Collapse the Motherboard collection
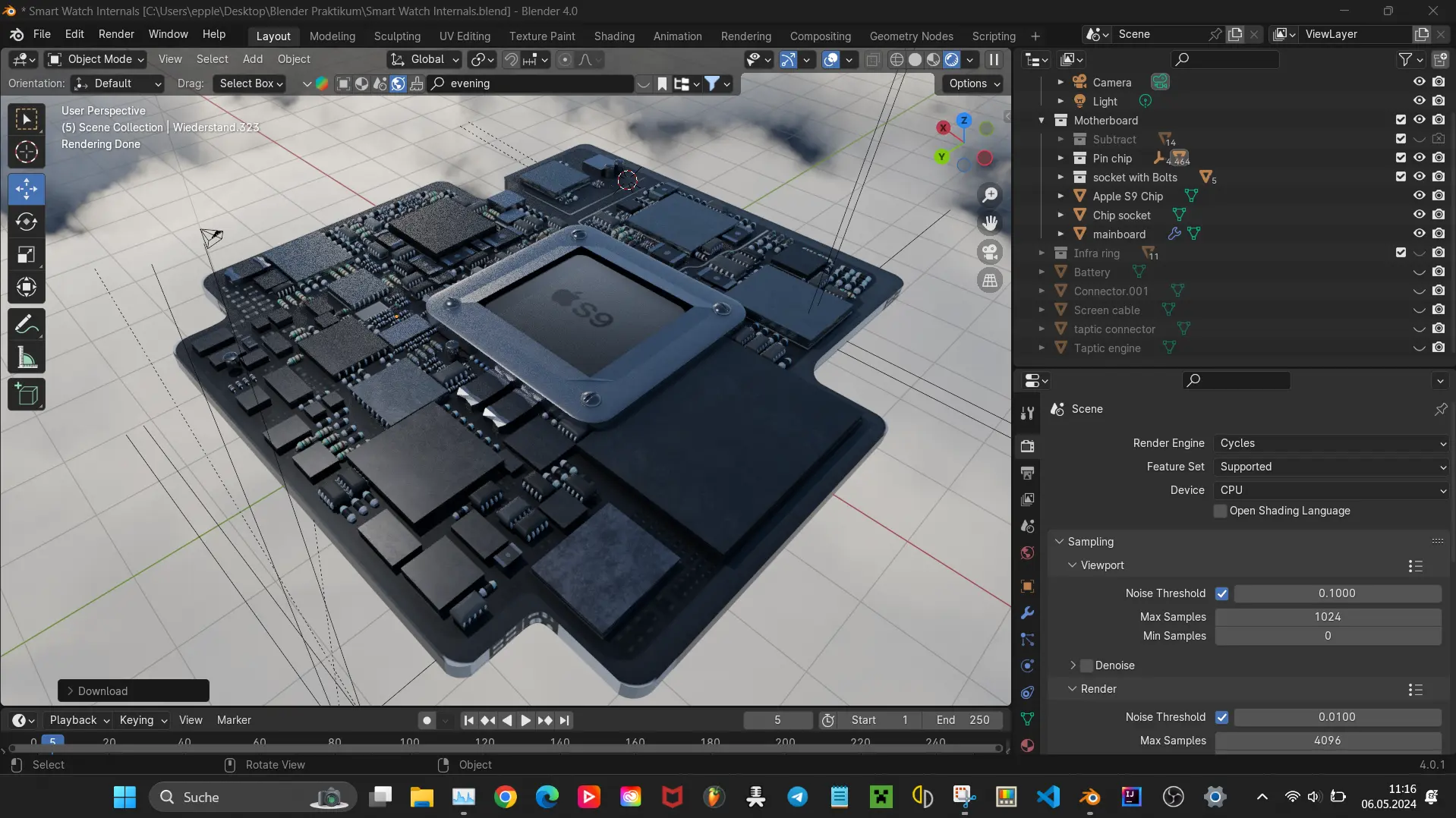The height and width of the screenshot is (818, 1456). pos(1042,120)
